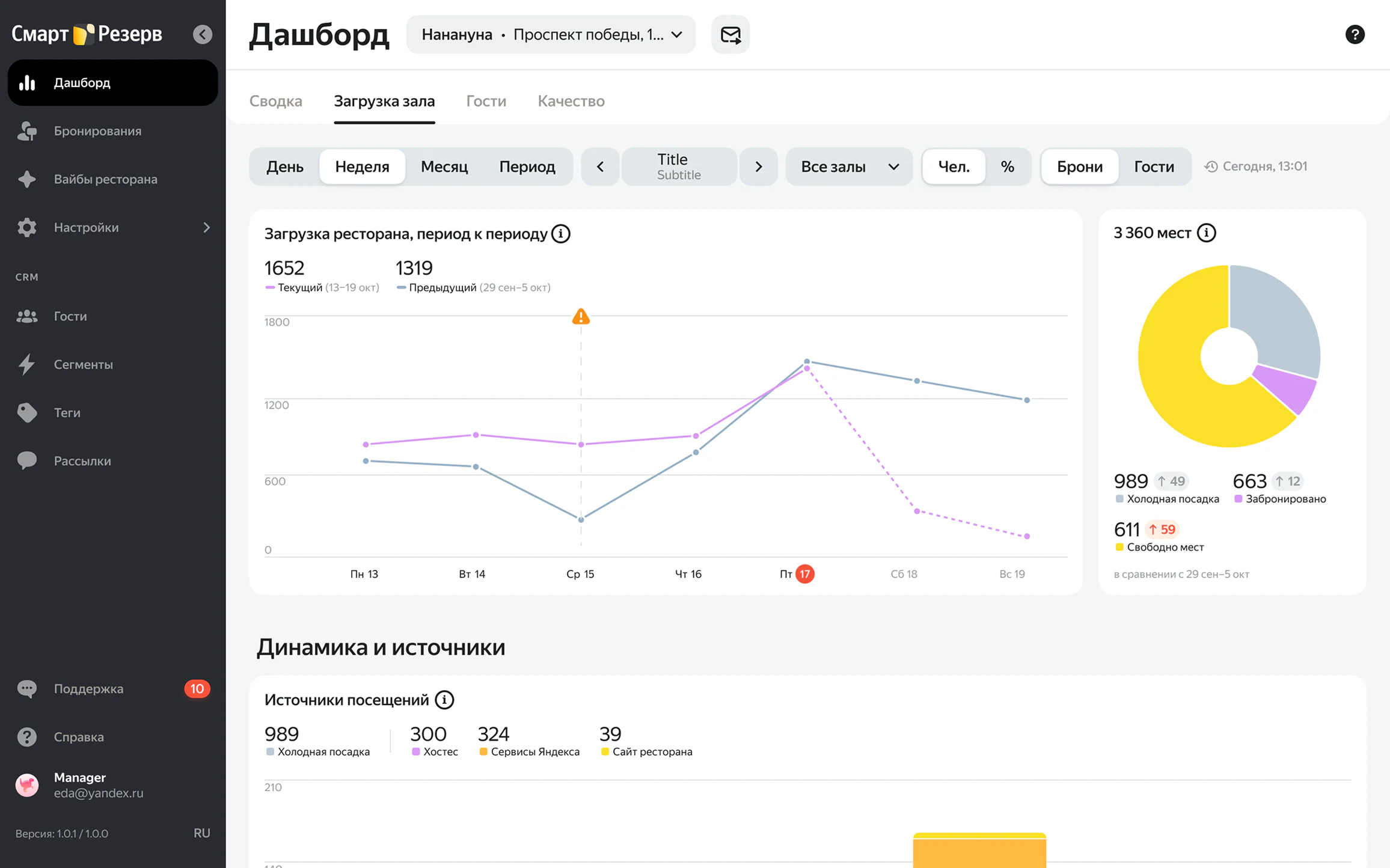Toggle the Сервисы Яндекса legend swatch
Image resolution: width=1390 pixels, height=868 pixels.
pyautogui.click(x=483, y=751)
